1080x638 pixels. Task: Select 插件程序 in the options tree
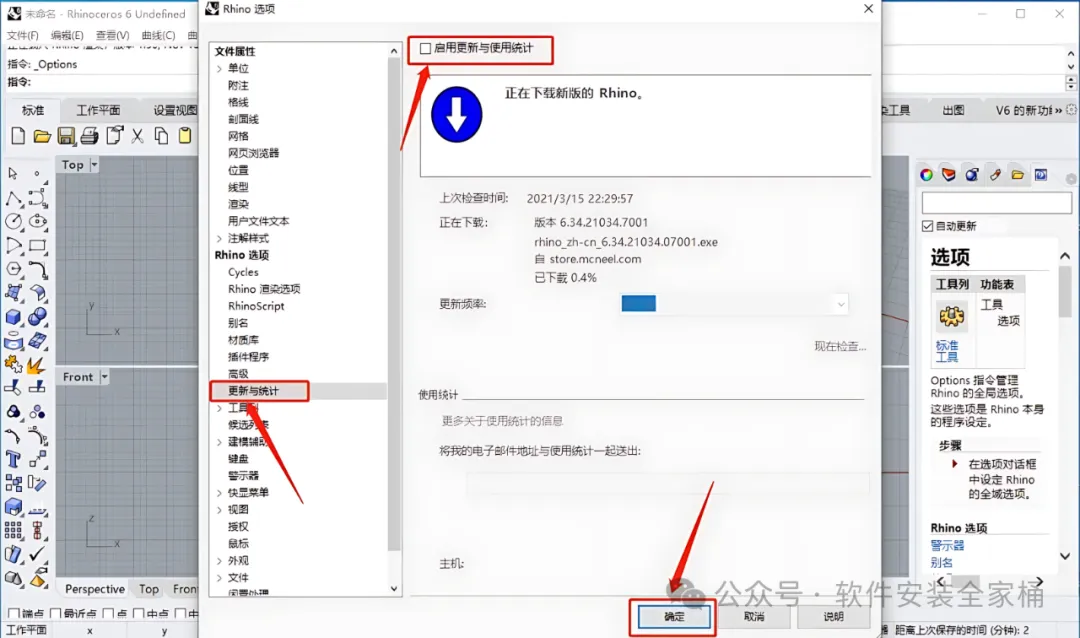pos(249,357)
